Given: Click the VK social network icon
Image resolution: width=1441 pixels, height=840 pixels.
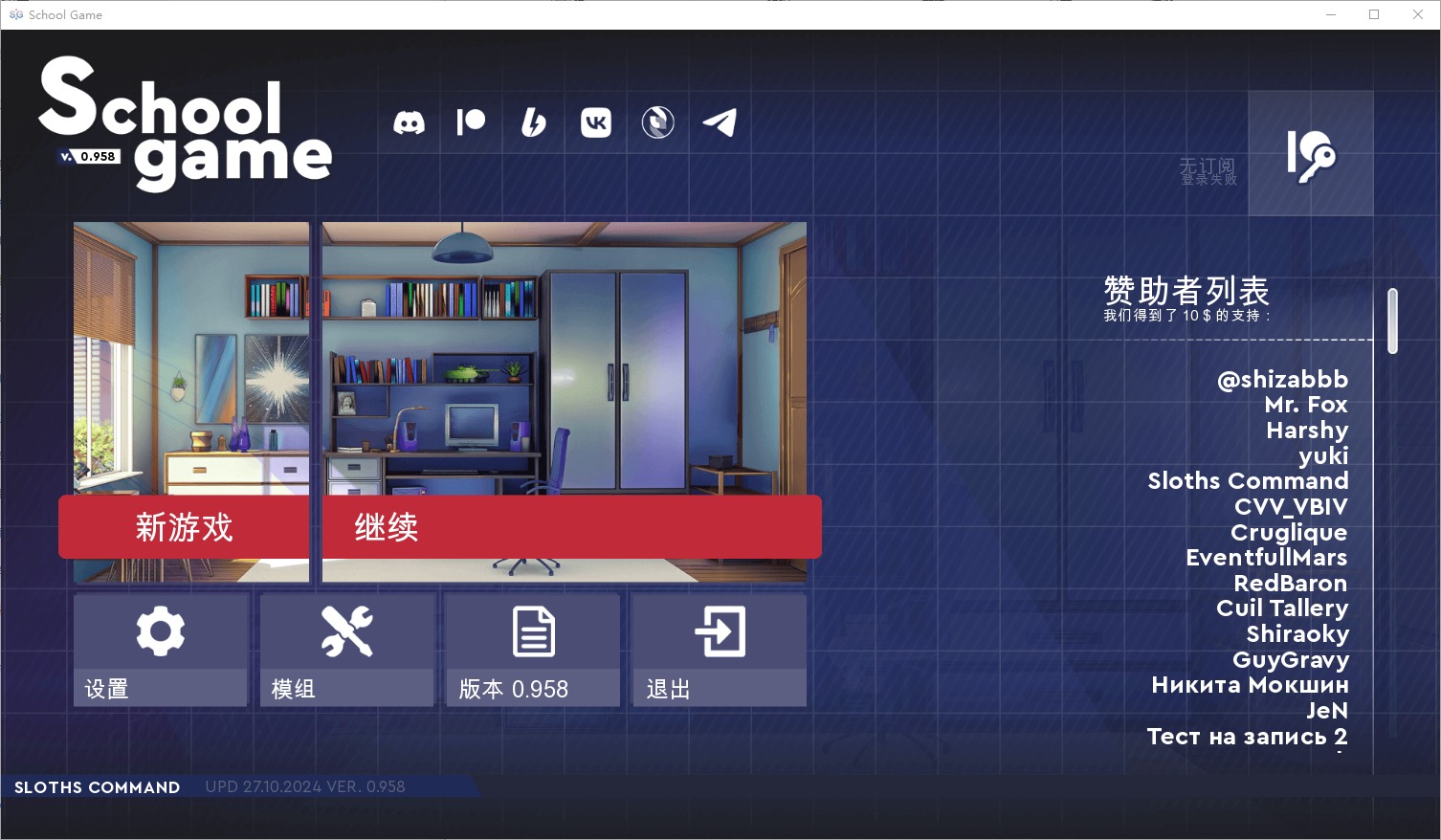Looking at the screenshot, I should click(596, 122).
